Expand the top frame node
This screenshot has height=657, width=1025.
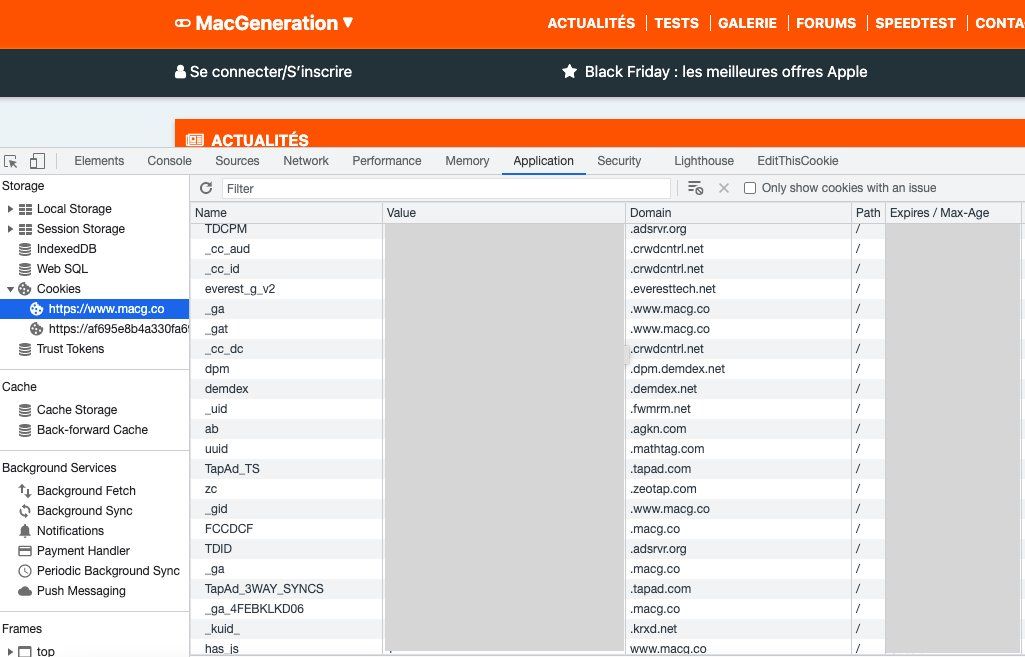point(10,652)
